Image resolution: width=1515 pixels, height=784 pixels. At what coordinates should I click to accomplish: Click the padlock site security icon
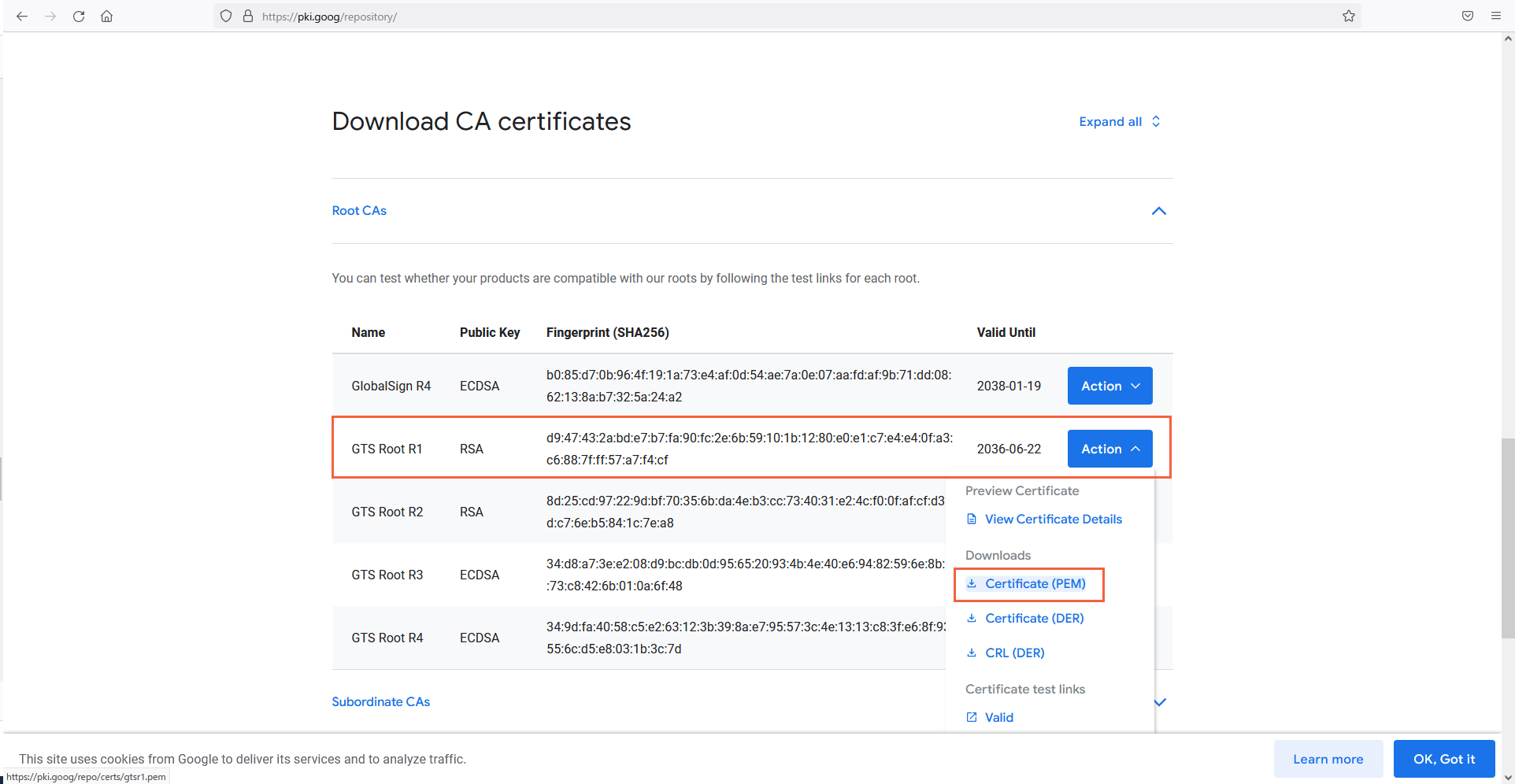(248, 16)
